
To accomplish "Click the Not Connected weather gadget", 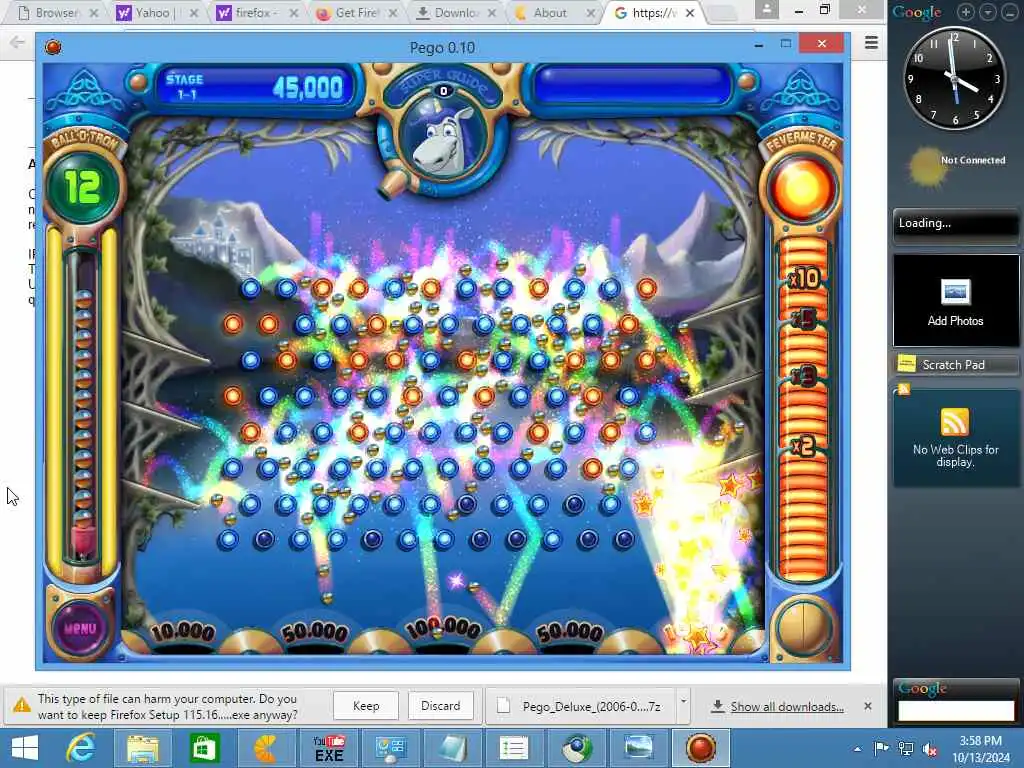I will coord(956,164).
